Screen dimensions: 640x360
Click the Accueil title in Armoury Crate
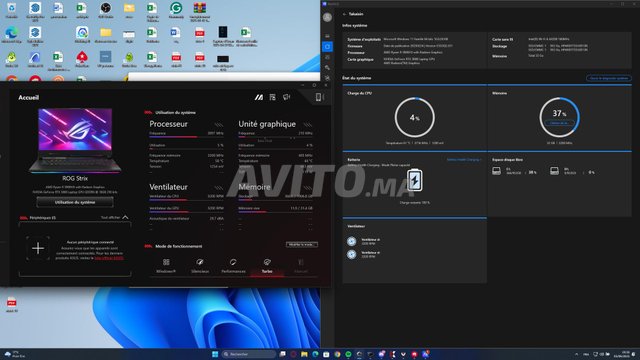tap(29, 98)
